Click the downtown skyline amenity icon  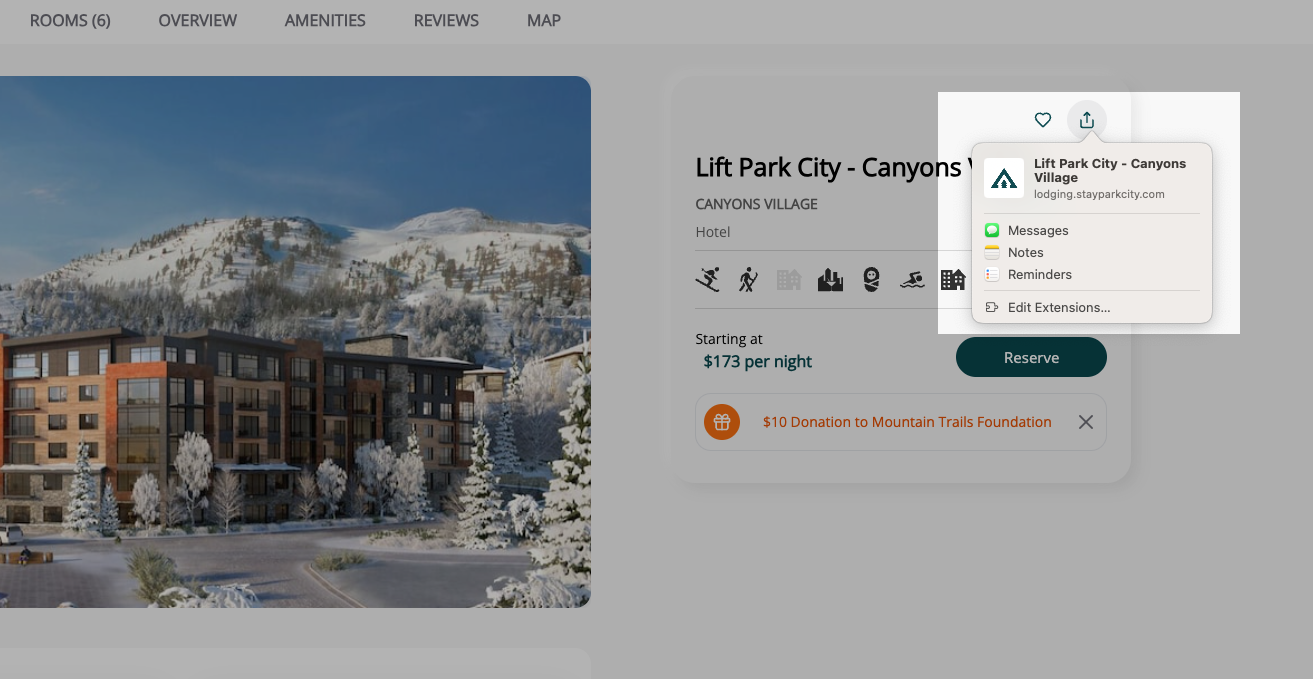click(x=830, y=279)
